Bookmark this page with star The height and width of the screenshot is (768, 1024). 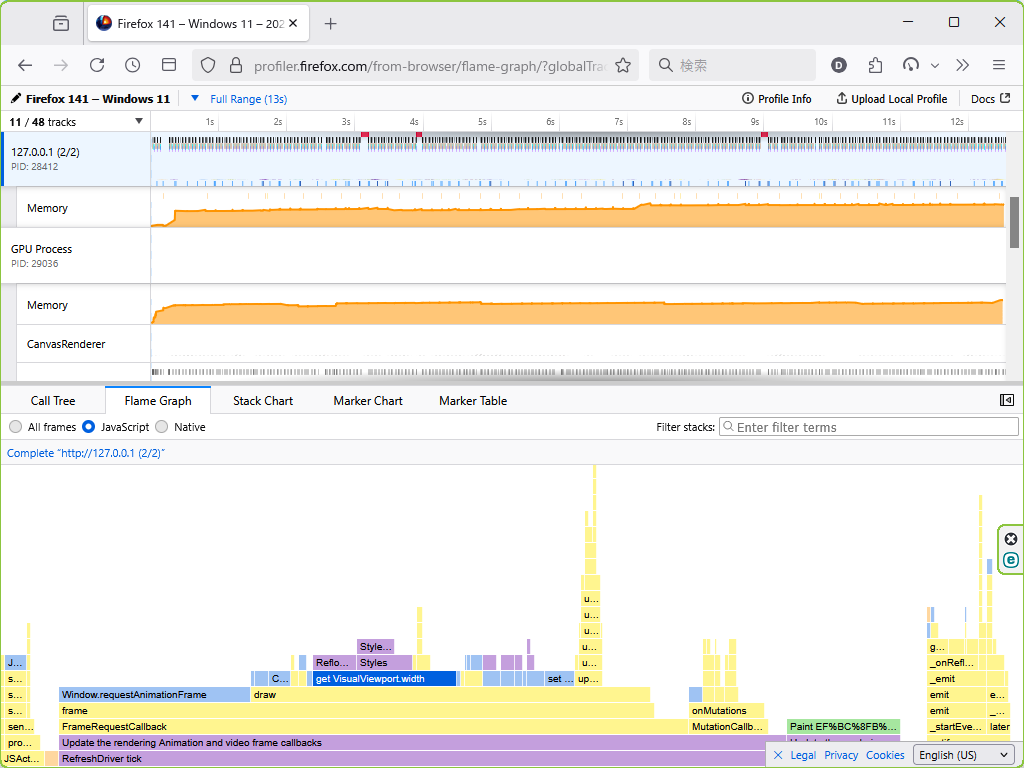623,65
